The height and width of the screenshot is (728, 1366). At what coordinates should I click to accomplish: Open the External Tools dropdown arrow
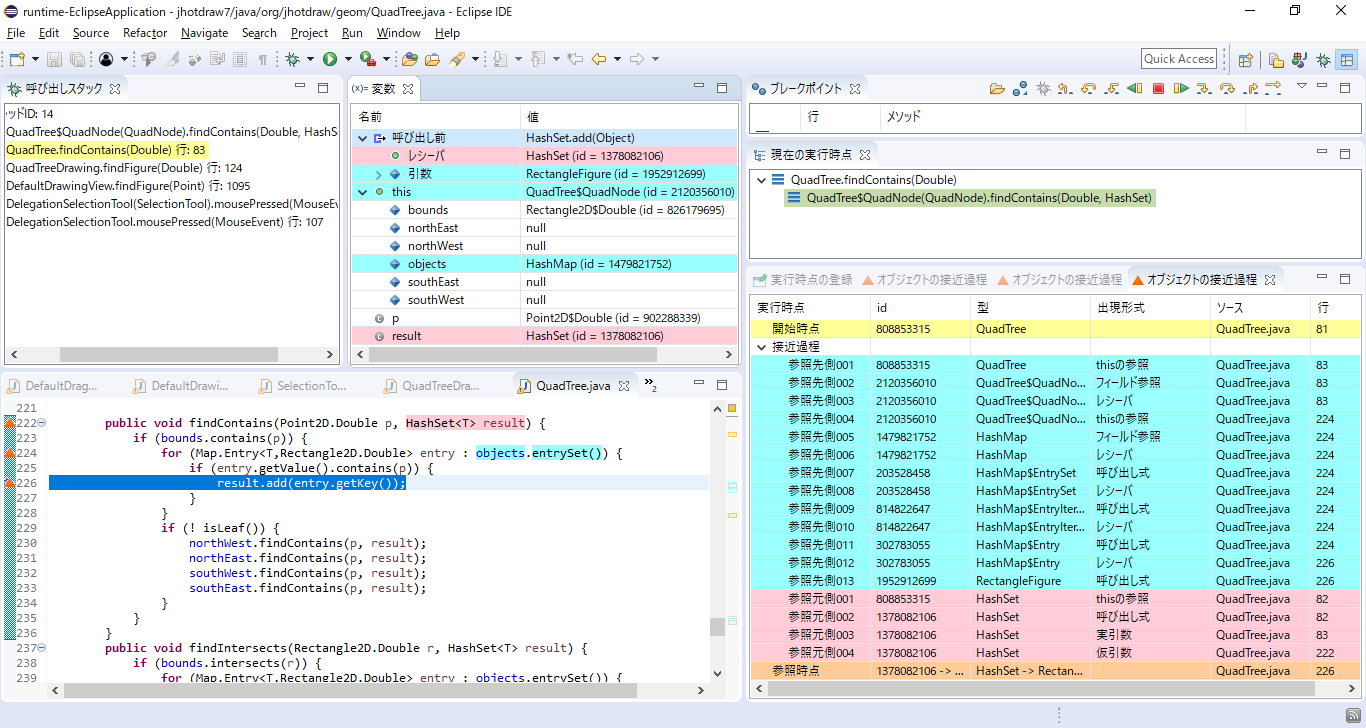pyautogui.click(x=385, y=59)
